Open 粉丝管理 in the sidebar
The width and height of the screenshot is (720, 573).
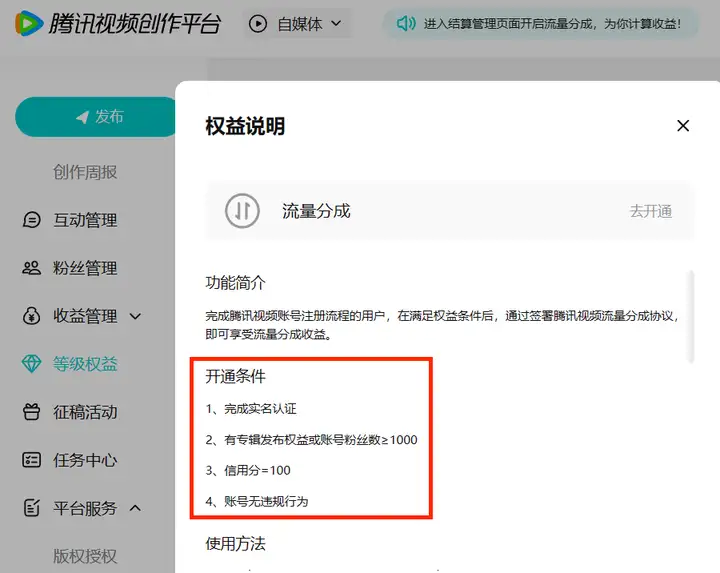(x=85, y=268)
